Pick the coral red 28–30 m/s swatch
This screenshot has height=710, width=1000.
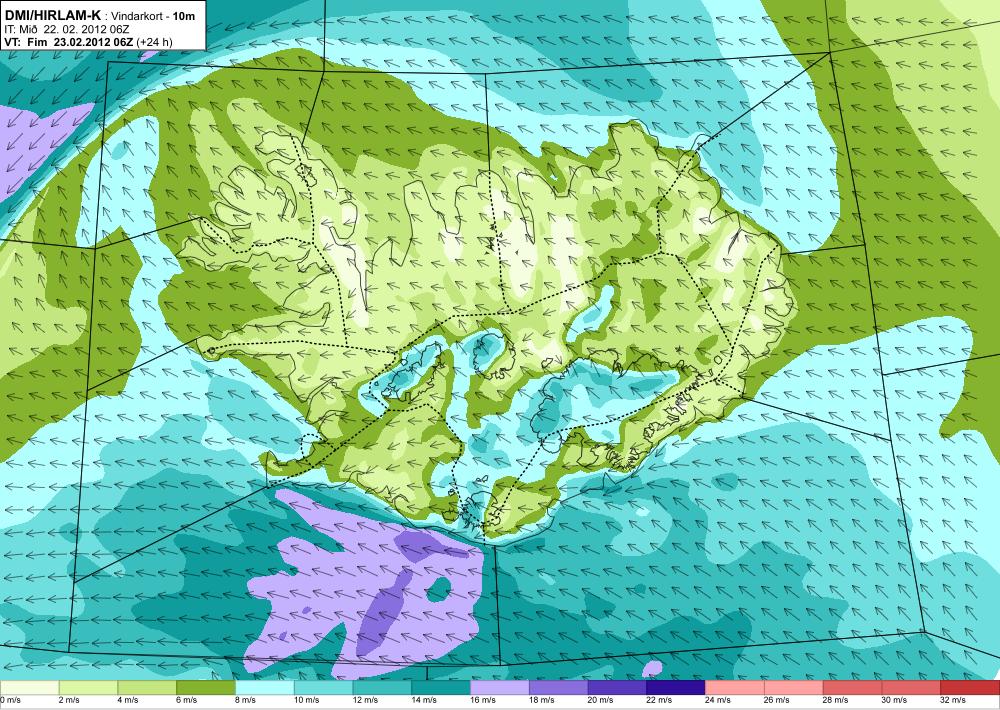853,688
